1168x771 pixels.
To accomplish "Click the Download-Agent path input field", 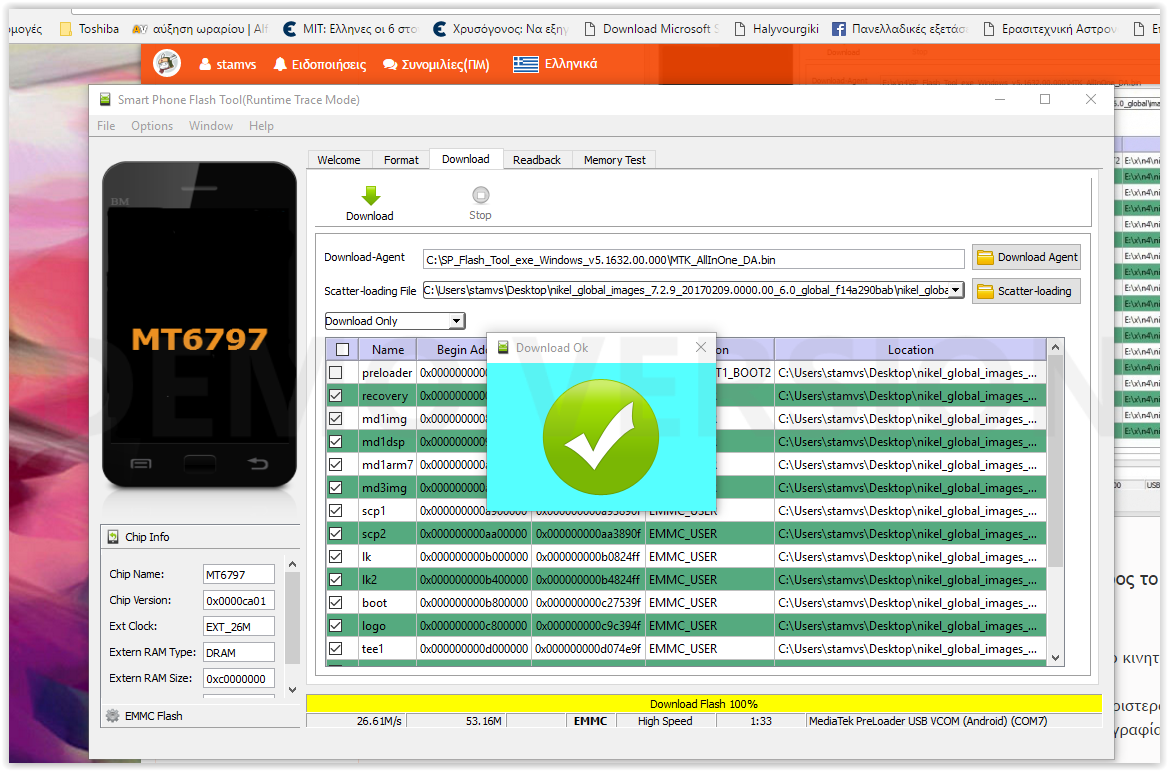I will click(x=693, y=260).
